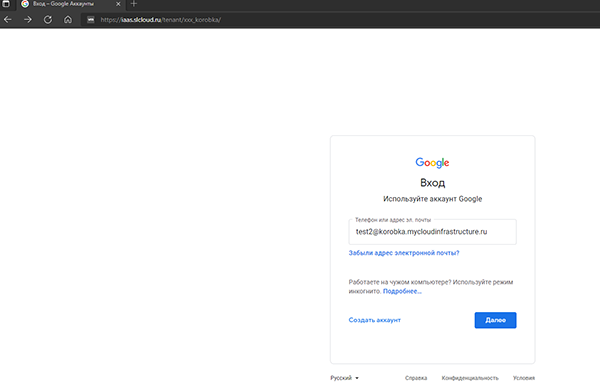
Task: Open the tab actions menu icon
Action: (x=6, y=4)
